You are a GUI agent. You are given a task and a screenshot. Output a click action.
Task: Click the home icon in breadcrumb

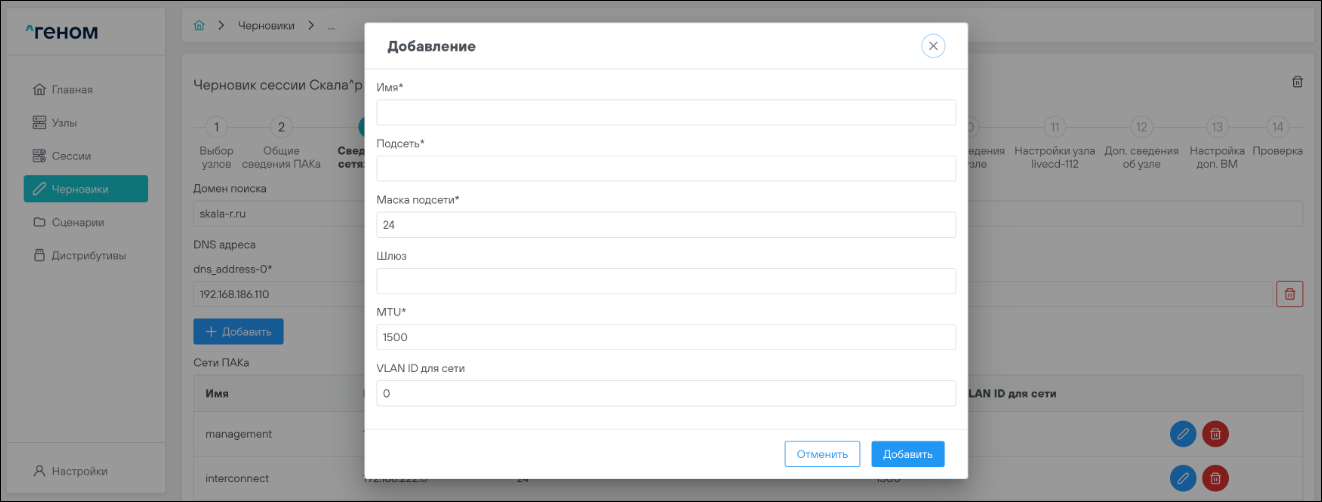tap(199, 25)
